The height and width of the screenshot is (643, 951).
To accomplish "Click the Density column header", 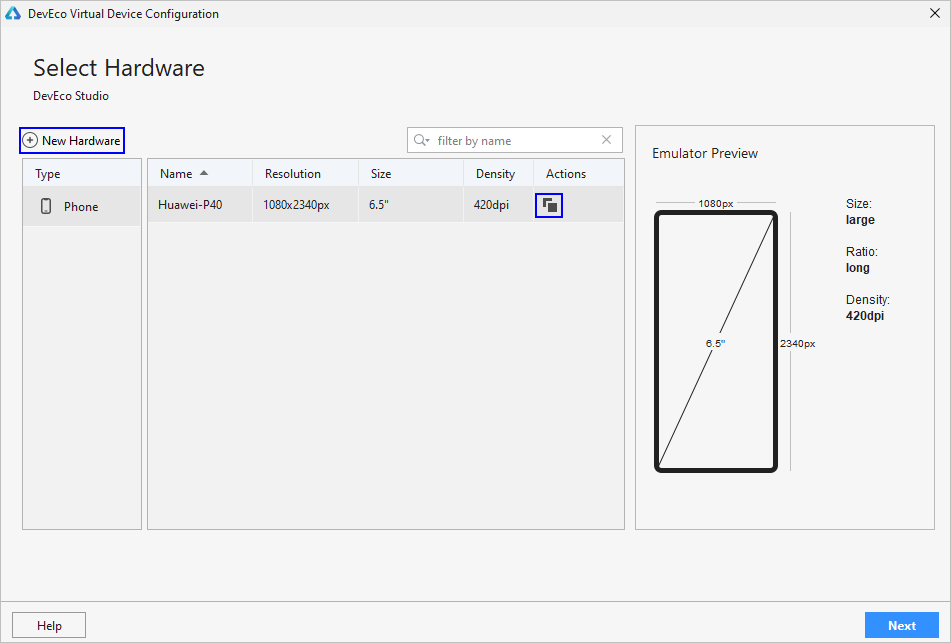I will point(495,174).
